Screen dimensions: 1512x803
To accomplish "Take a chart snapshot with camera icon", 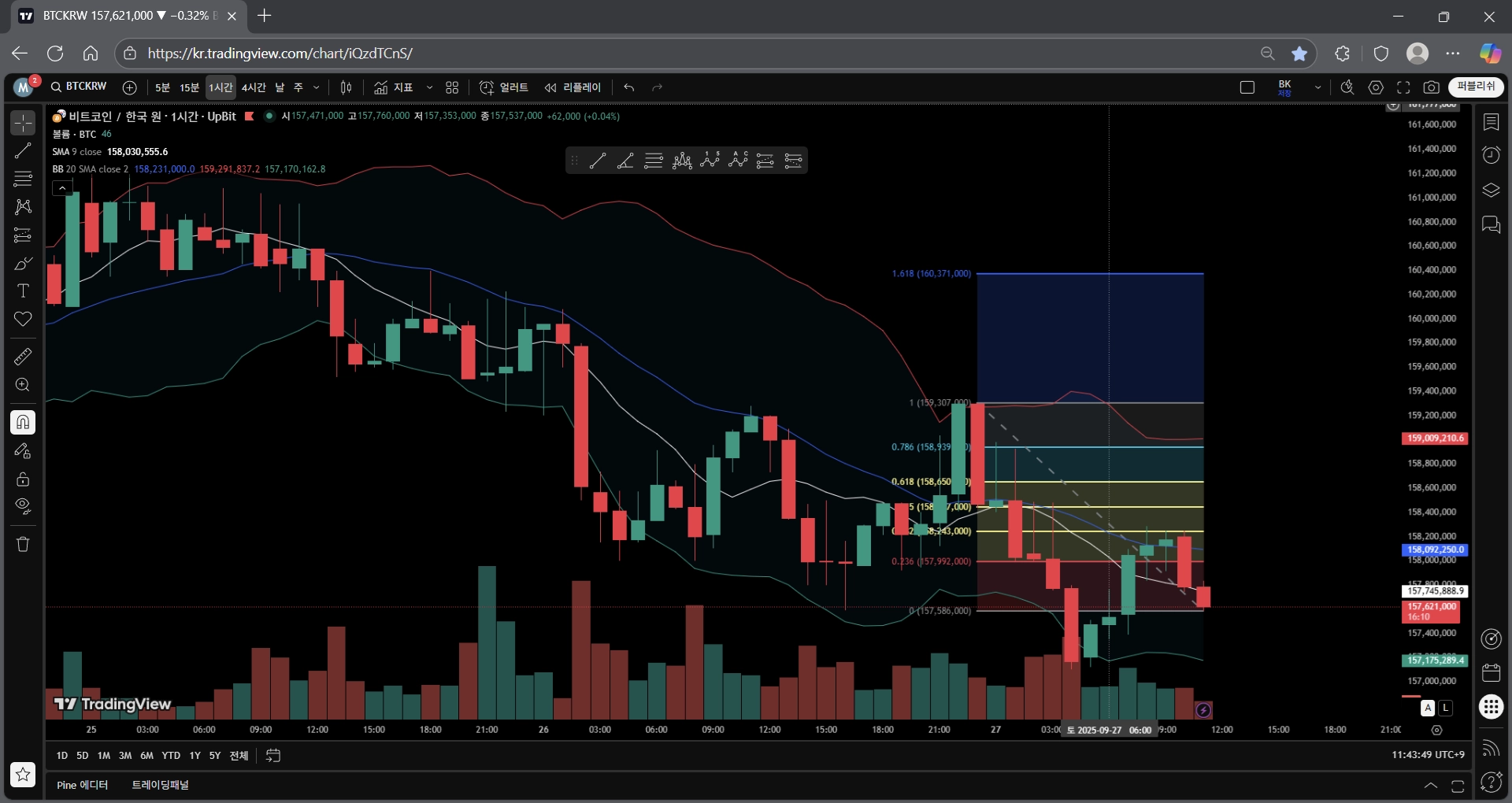I will click(x=1432, y=87).
